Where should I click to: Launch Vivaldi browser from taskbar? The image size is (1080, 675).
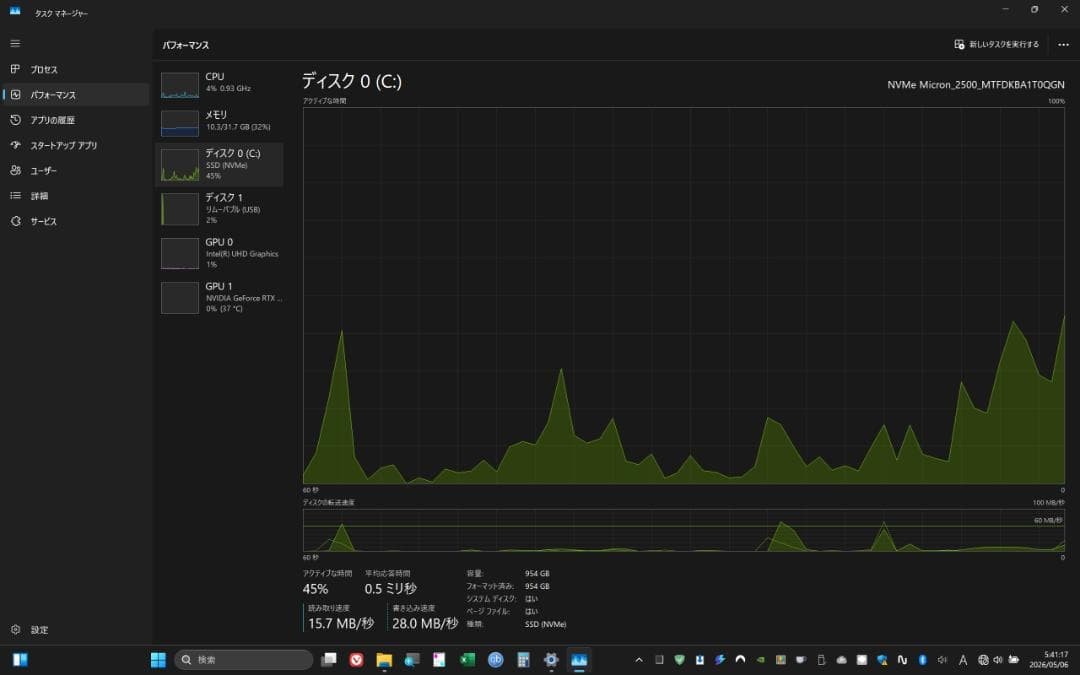pos(356,660)
